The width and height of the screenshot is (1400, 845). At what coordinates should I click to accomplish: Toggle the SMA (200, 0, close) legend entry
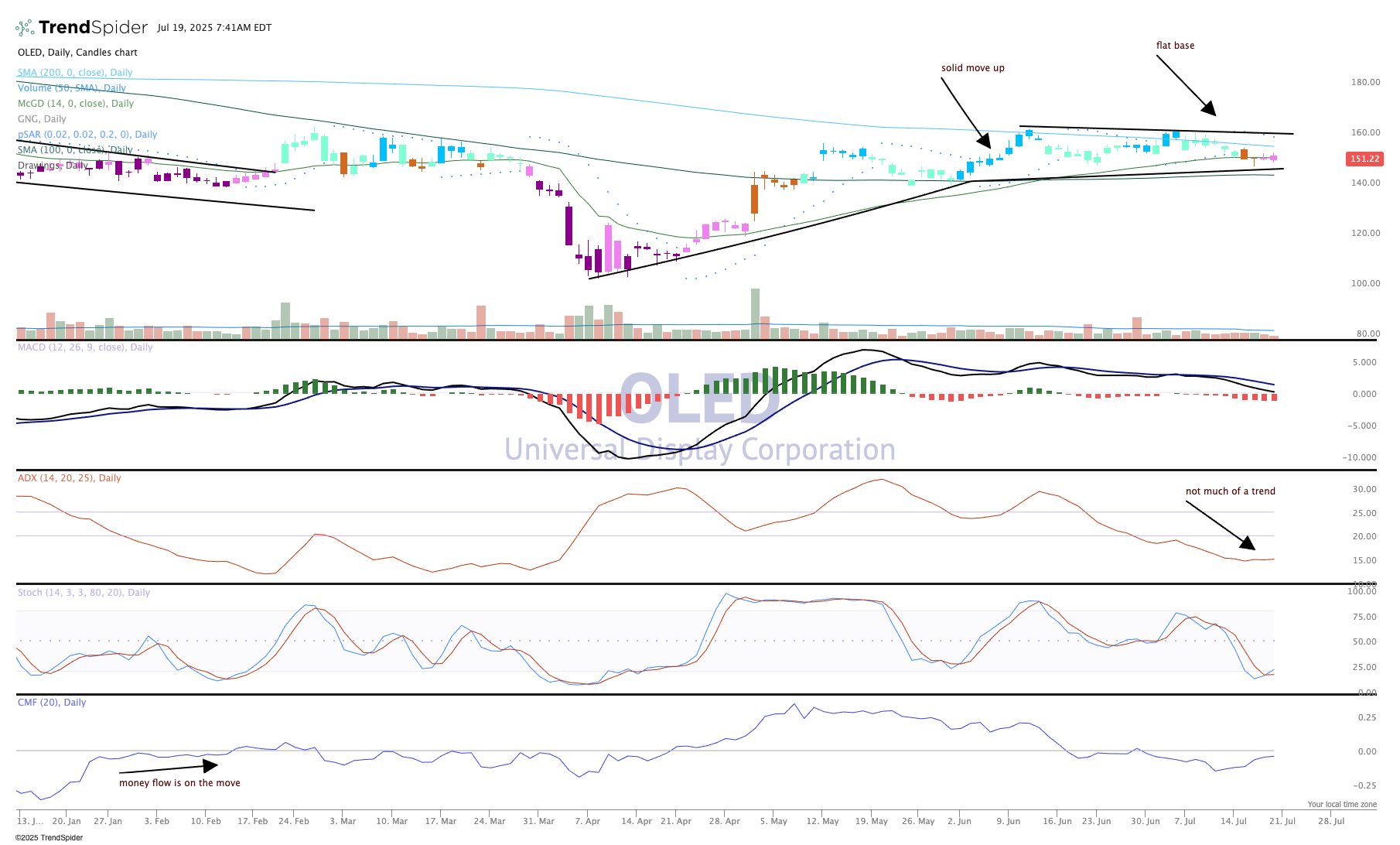click(x=75, y=73)
